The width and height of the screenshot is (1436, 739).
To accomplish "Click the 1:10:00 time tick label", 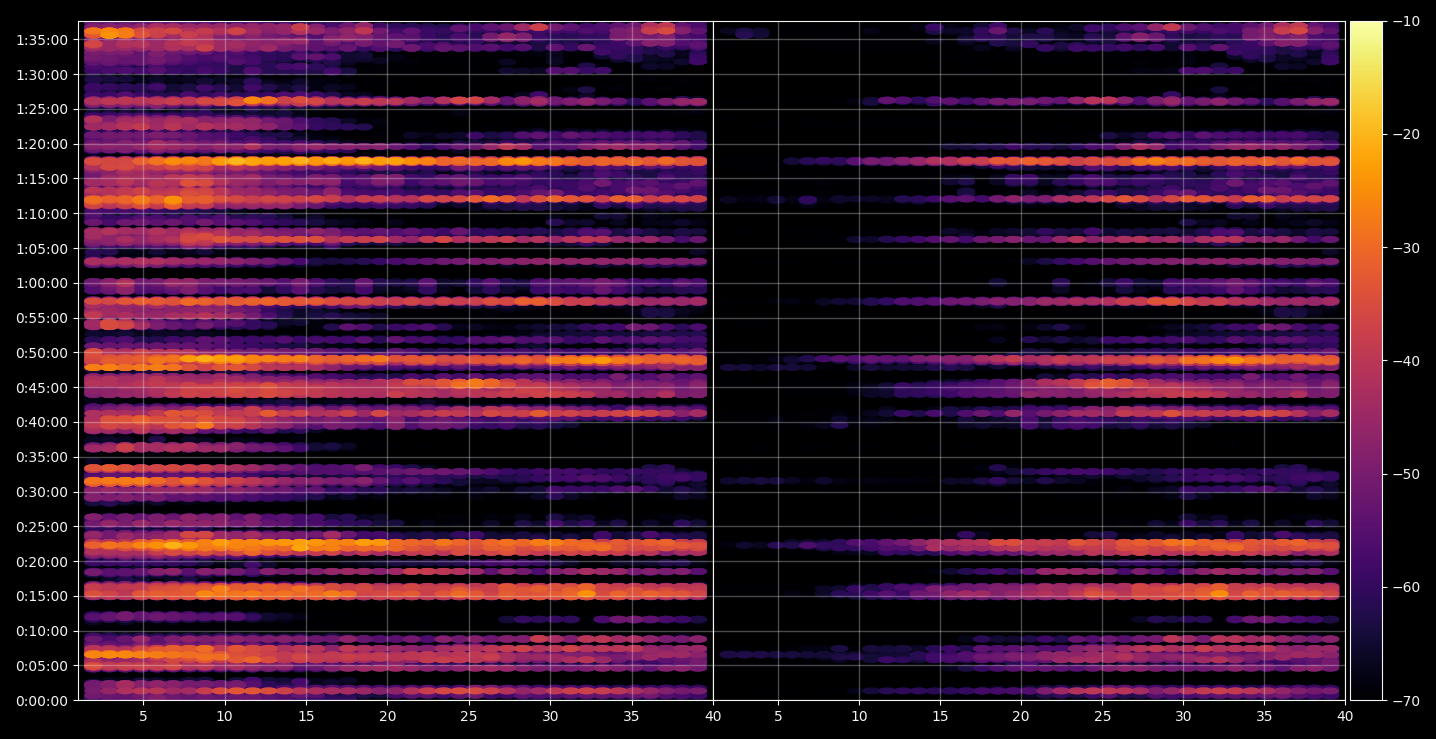I will click(43, 213).
